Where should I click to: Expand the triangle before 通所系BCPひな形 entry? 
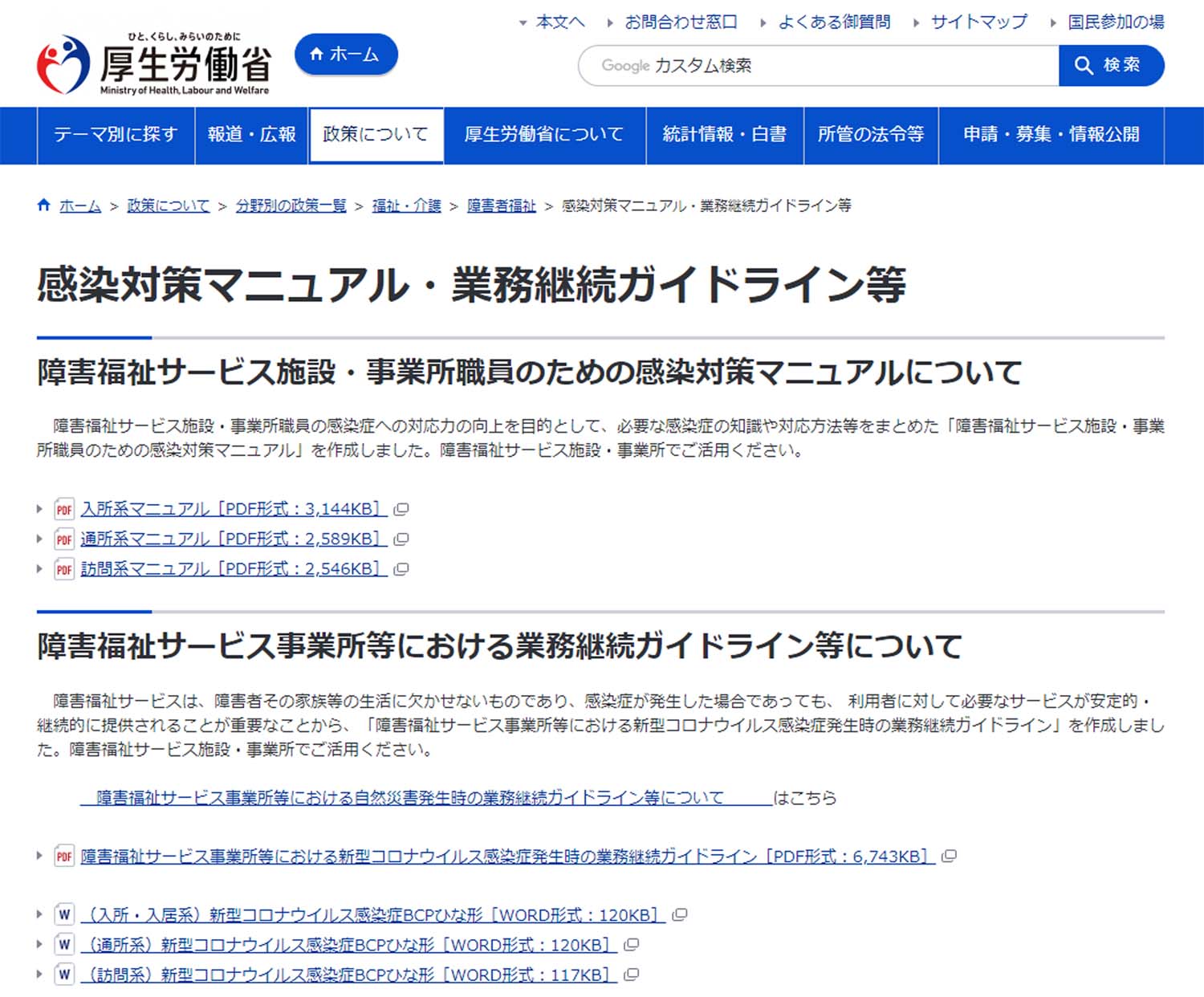click(39, 945)
